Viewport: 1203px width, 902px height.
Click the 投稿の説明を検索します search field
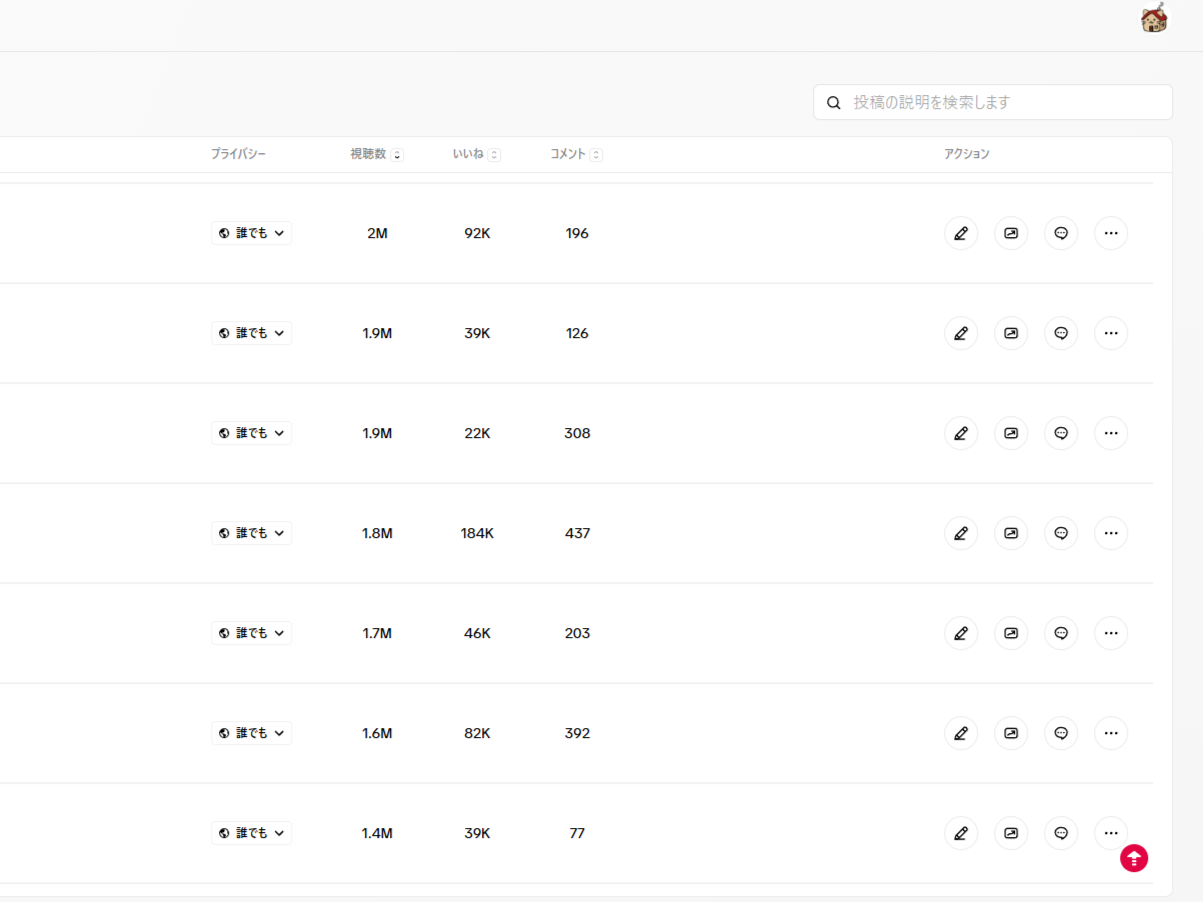coord(993,102)
